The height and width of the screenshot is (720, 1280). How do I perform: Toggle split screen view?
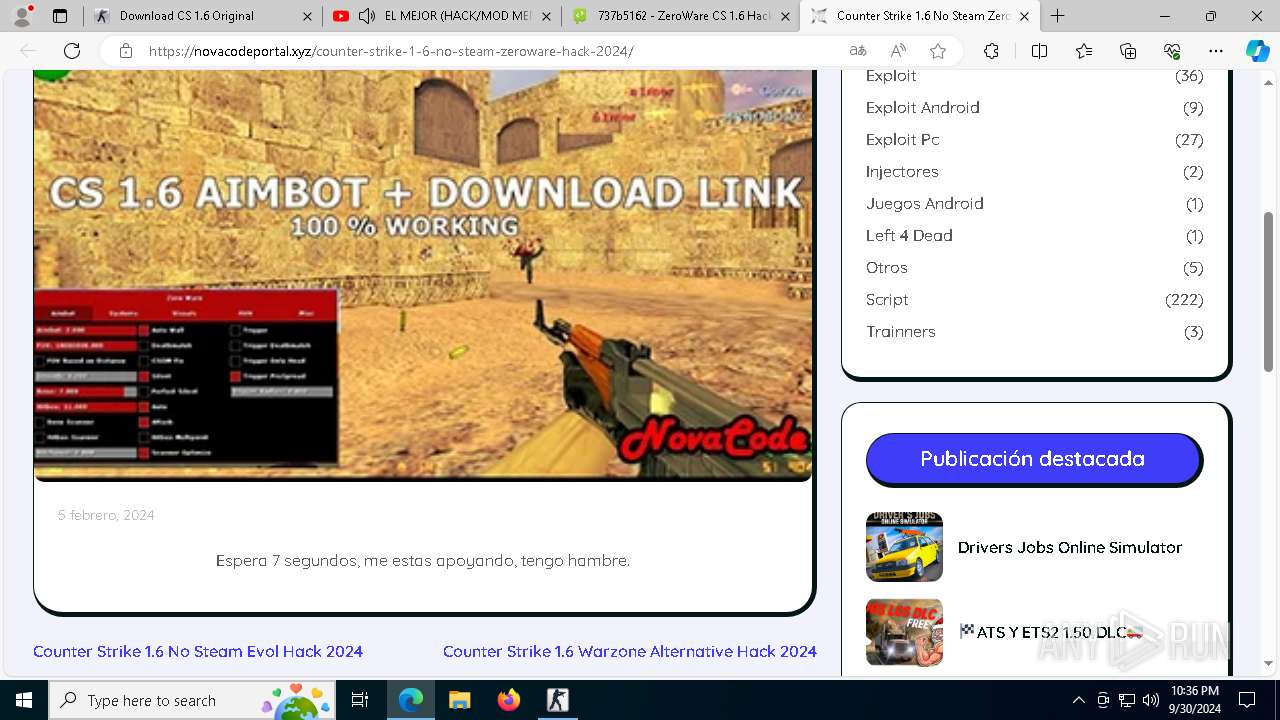[1039, 51]
